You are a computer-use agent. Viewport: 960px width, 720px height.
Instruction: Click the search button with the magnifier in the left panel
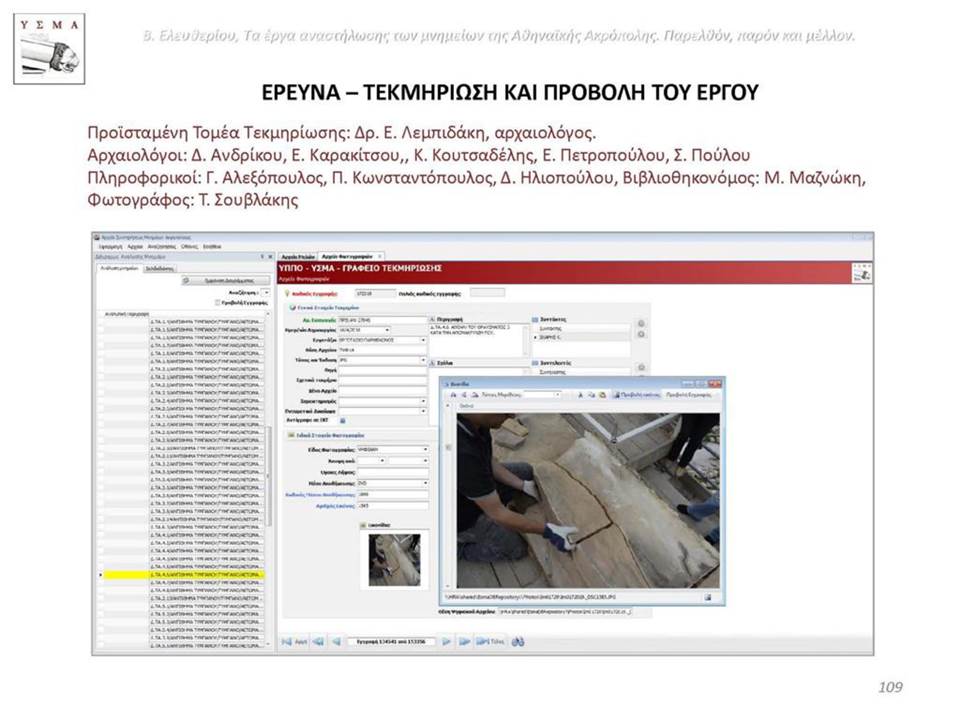[225, 280]
